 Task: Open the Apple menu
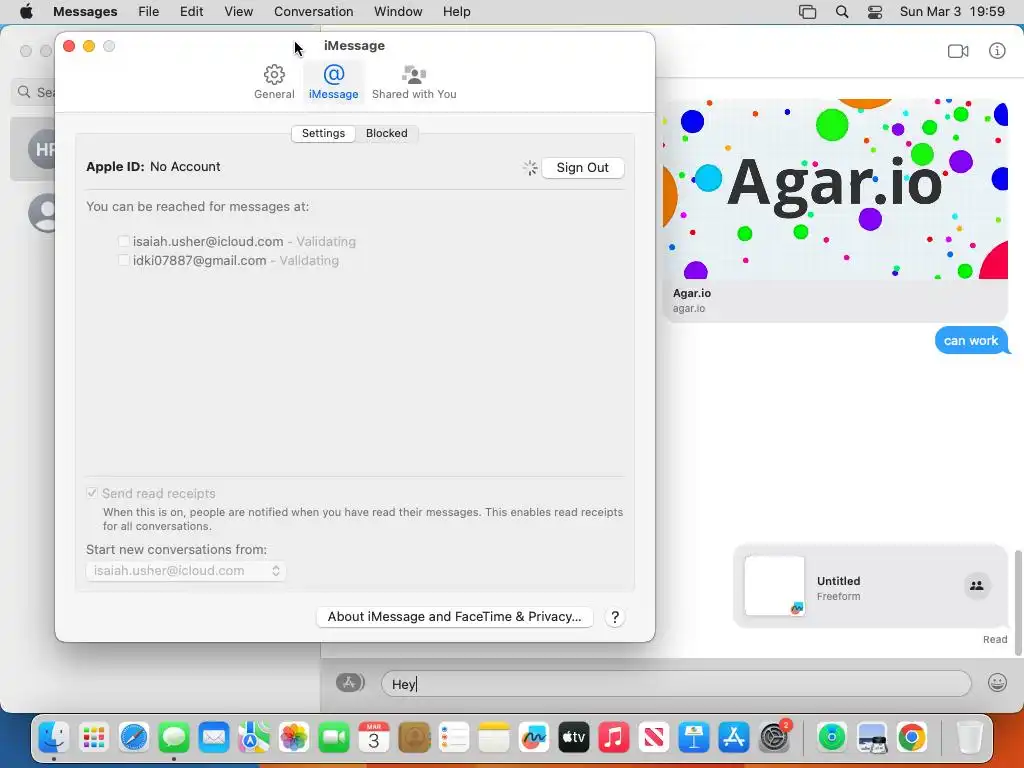26,12
